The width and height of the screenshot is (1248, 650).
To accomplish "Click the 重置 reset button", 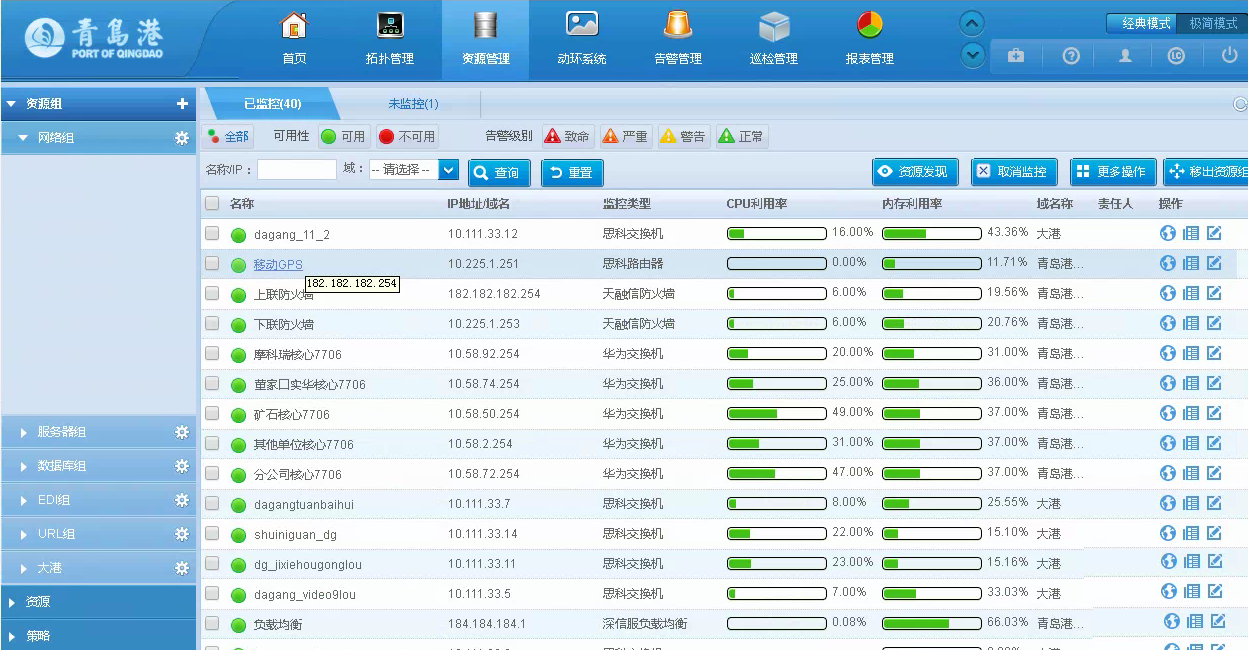I will (x=572, y=173).
